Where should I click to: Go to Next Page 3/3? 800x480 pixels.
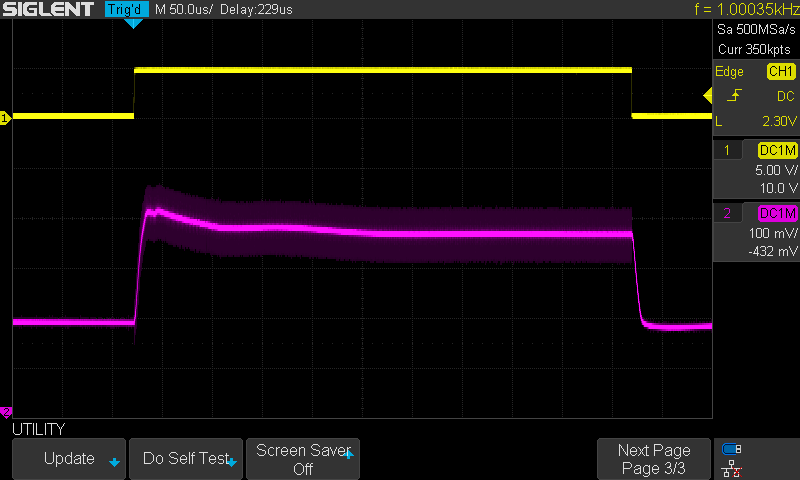pos(654,459)
